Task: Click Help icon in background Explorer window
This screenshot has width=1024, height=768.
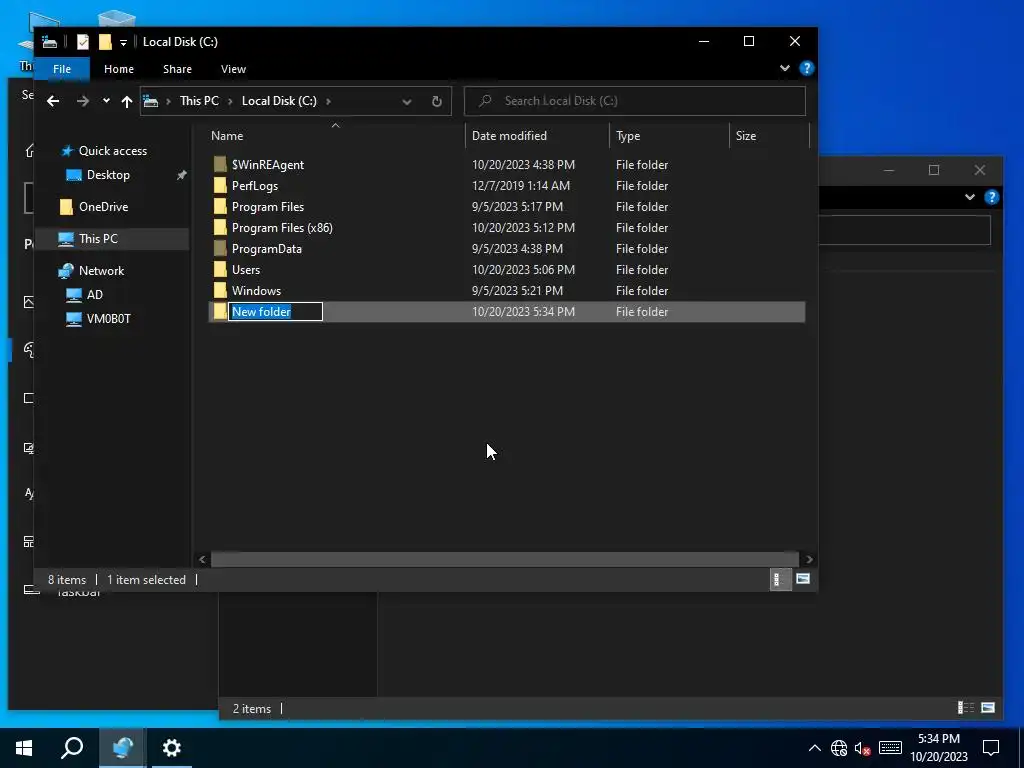Action: pos(991,197)
